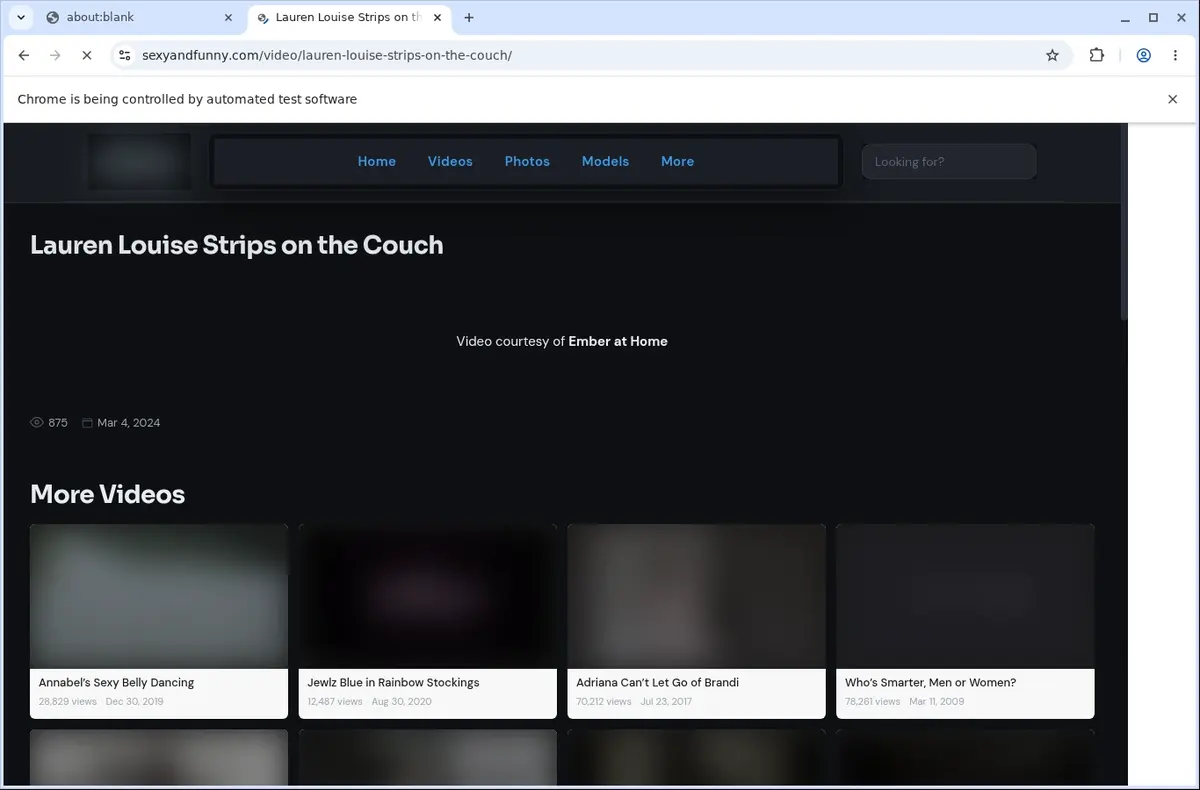This screenshot has height=790, width=1200.
Task: Click thumbnail above Annabel's Sexy Belly Dancing
Action: tap(159, 597)
